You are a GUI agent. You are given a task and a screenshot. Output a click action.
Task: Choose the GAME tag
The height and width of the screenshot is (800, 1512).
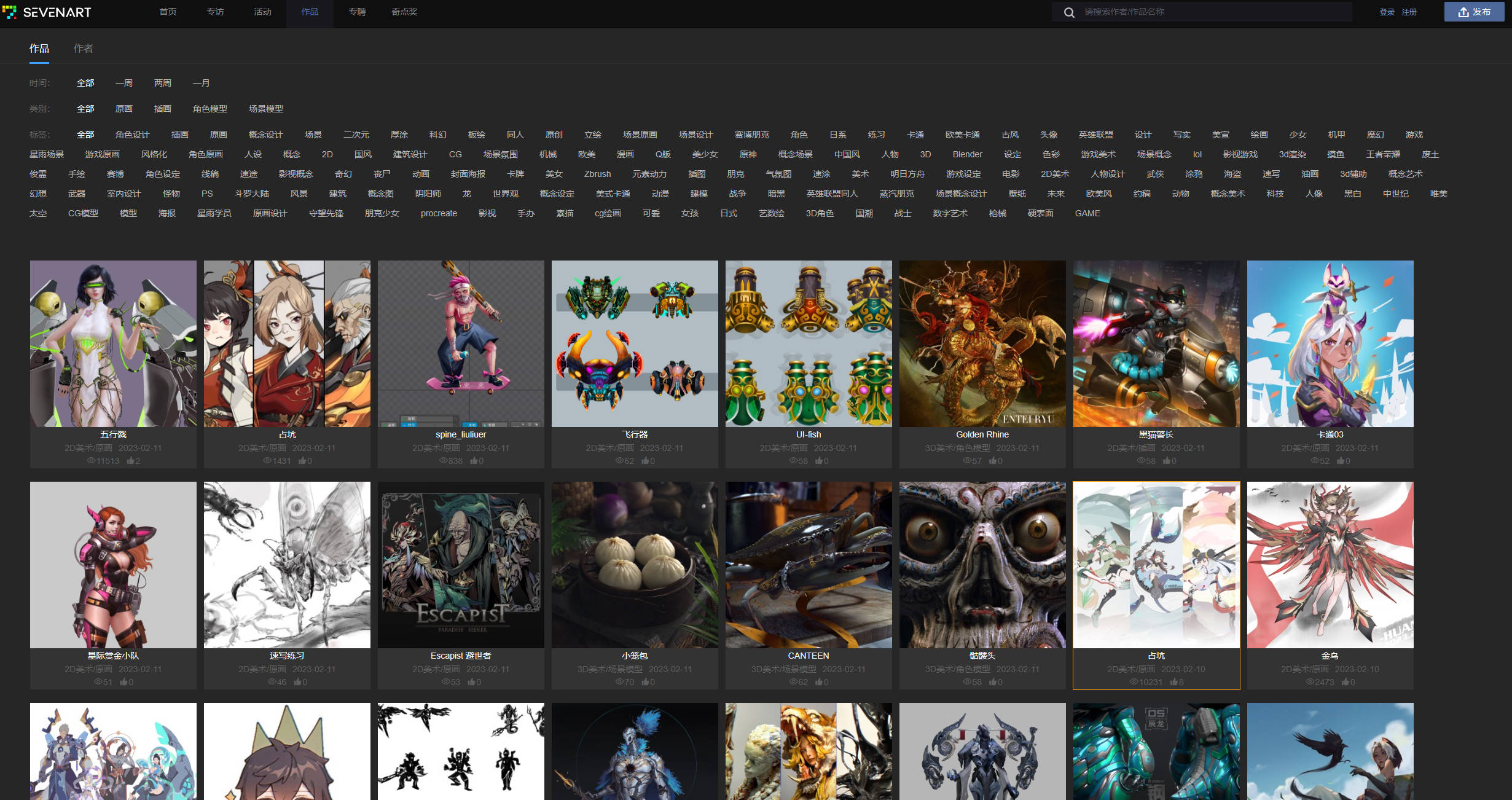tap(1087, 213)
